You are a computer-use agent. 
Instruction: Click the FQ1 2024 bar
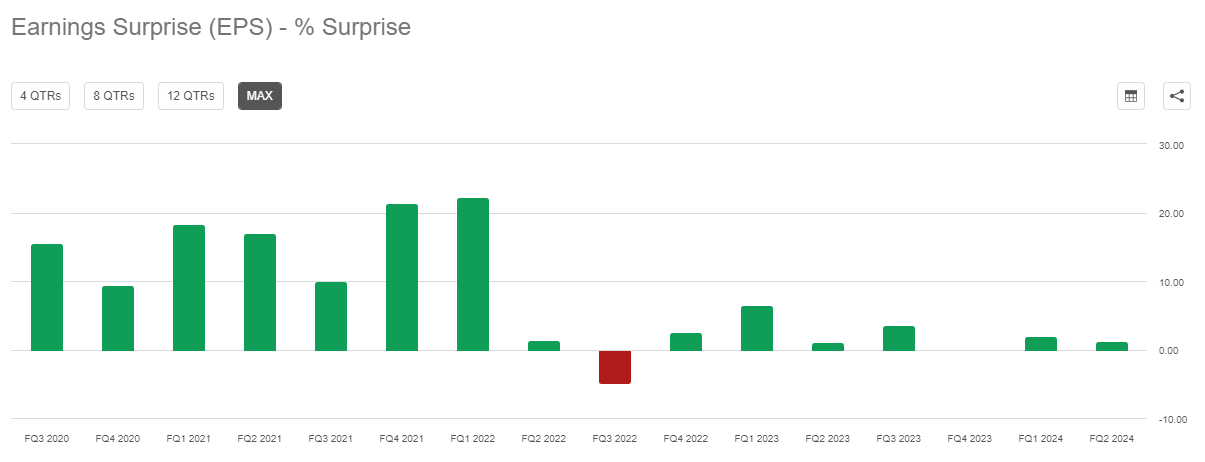[x=1041, y=344]
